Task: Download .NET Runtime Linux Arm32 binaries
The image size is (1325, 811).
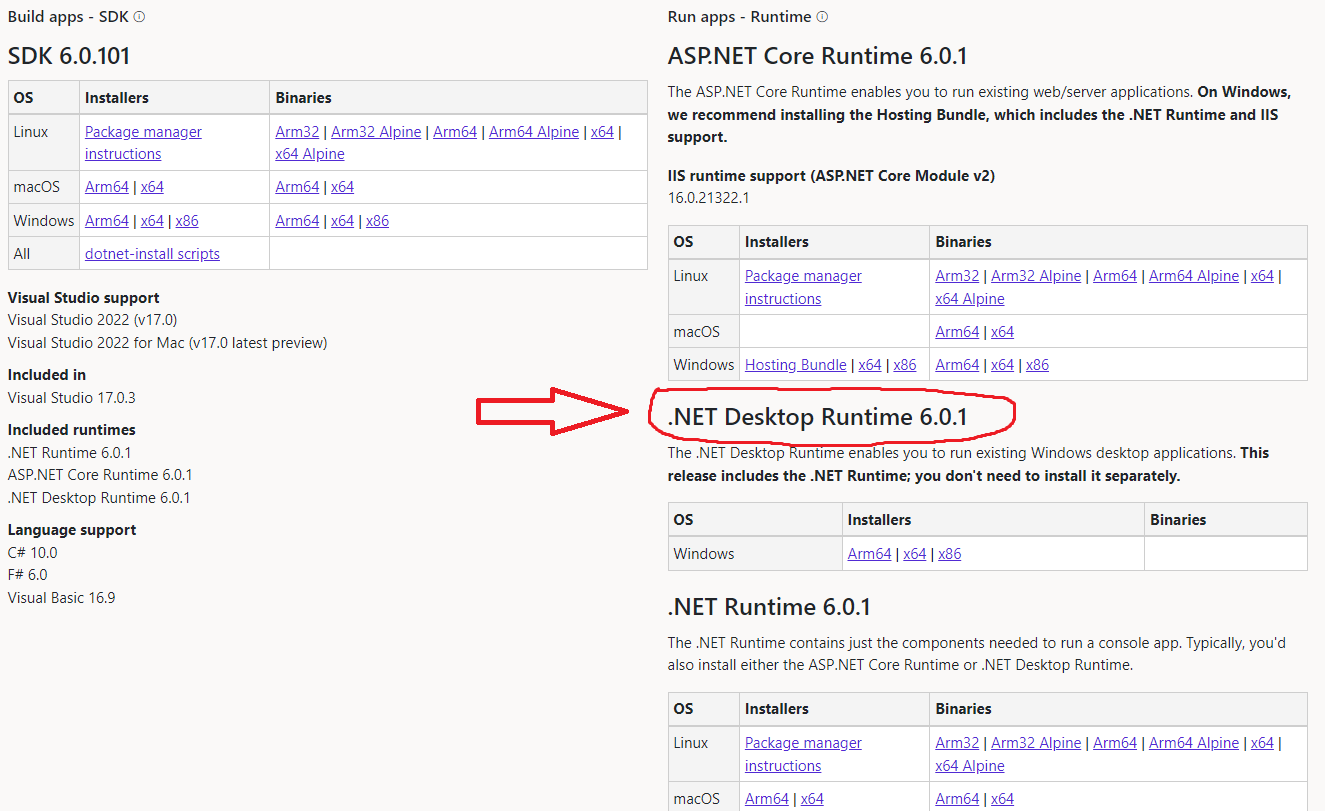Action: (x=957, y=743)
